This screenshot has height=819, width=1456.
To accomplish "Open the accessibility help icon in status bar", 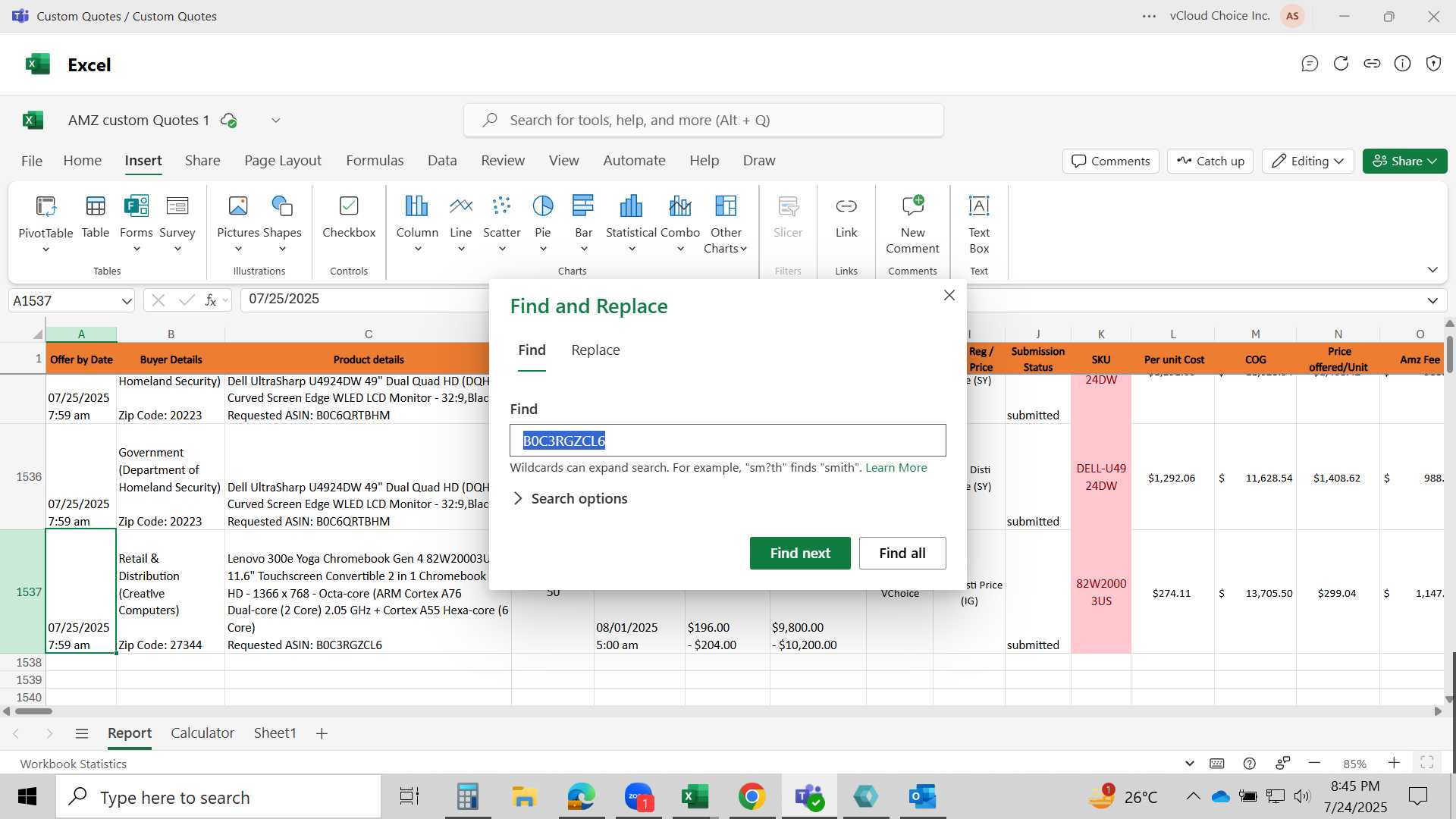I will pyautogui.click(x=1250, y=764).
